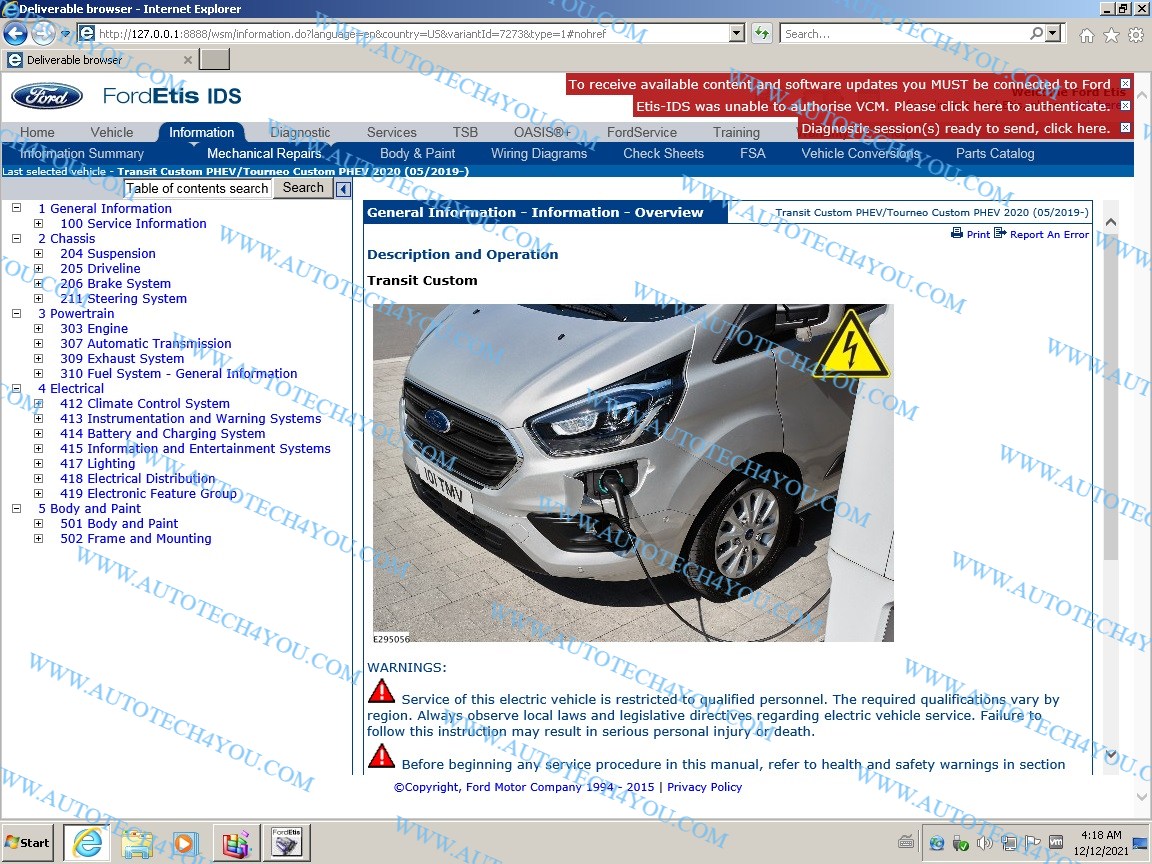
Task: Open the Privacy Policy link
Action: pos(704,787)
